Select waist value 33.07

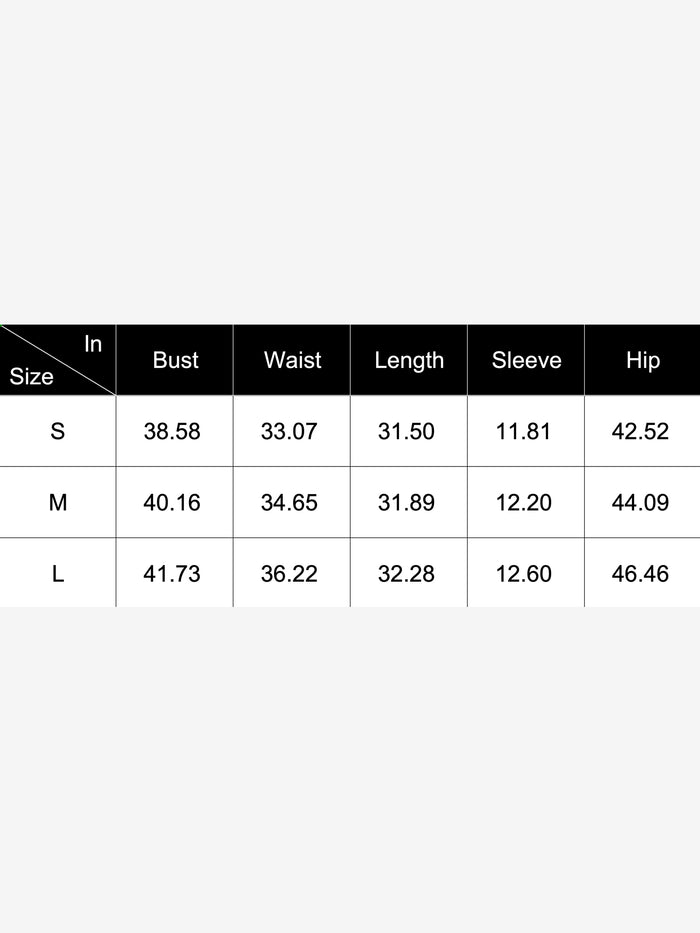(289, 432)
